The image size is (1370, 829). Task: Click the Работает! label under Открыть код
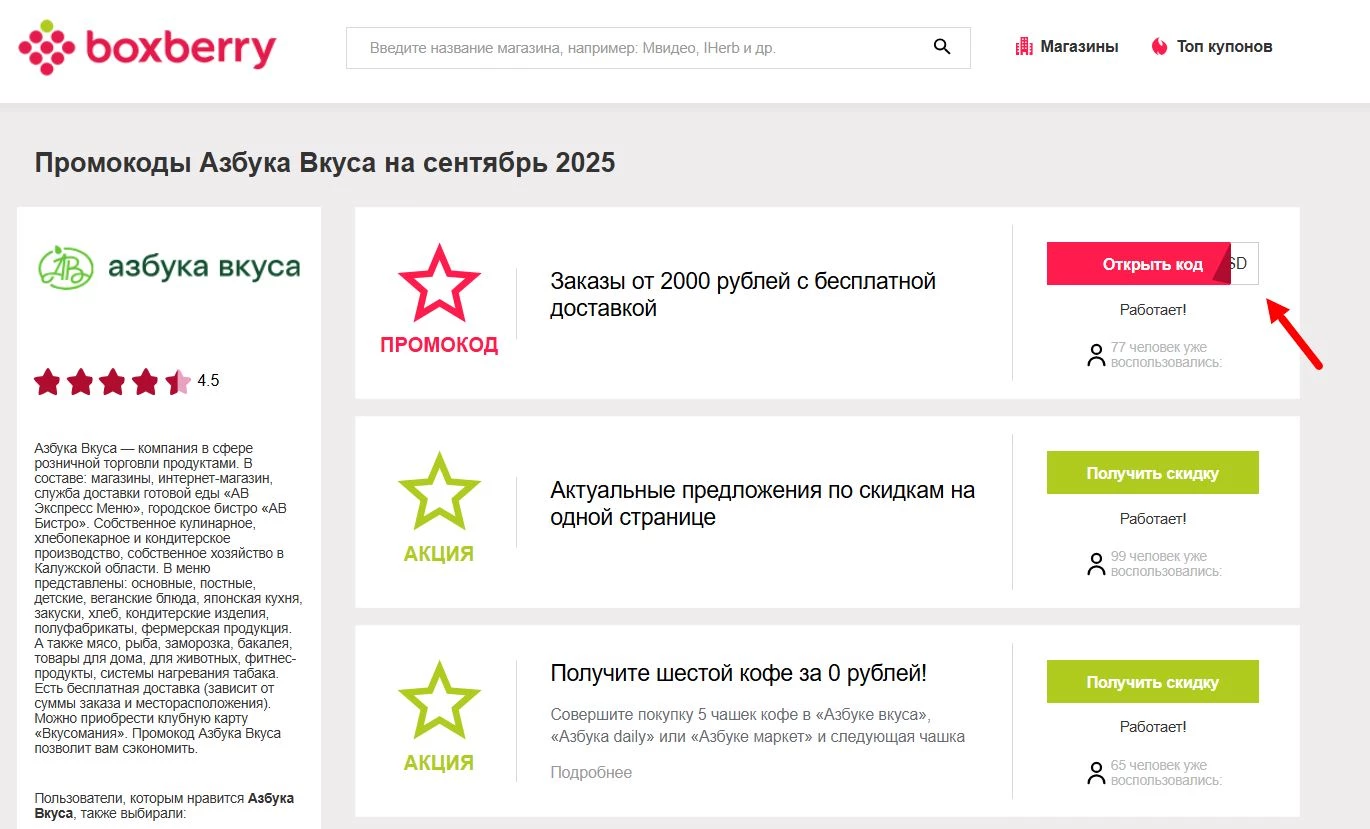pyautogui.click(x=1152, y=310)
